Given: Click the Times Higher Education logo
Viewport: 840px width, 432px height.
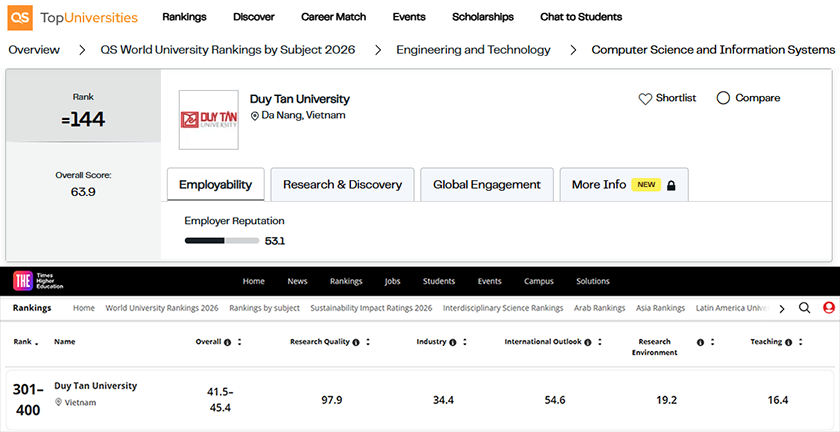Looking at the screenshot, I should [39, 280].
